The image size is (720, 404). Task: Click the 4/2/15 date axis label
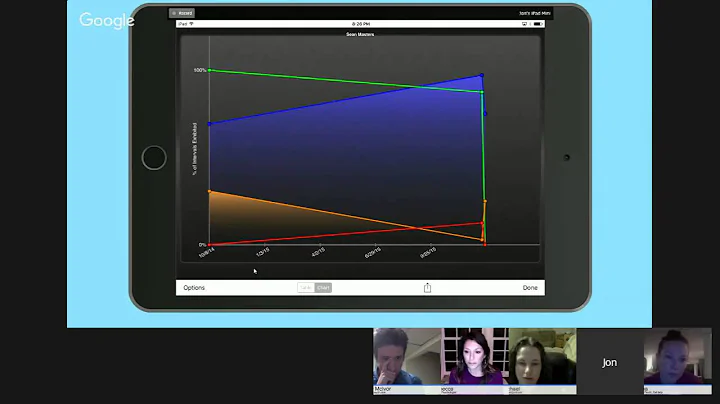click(318, 252)
